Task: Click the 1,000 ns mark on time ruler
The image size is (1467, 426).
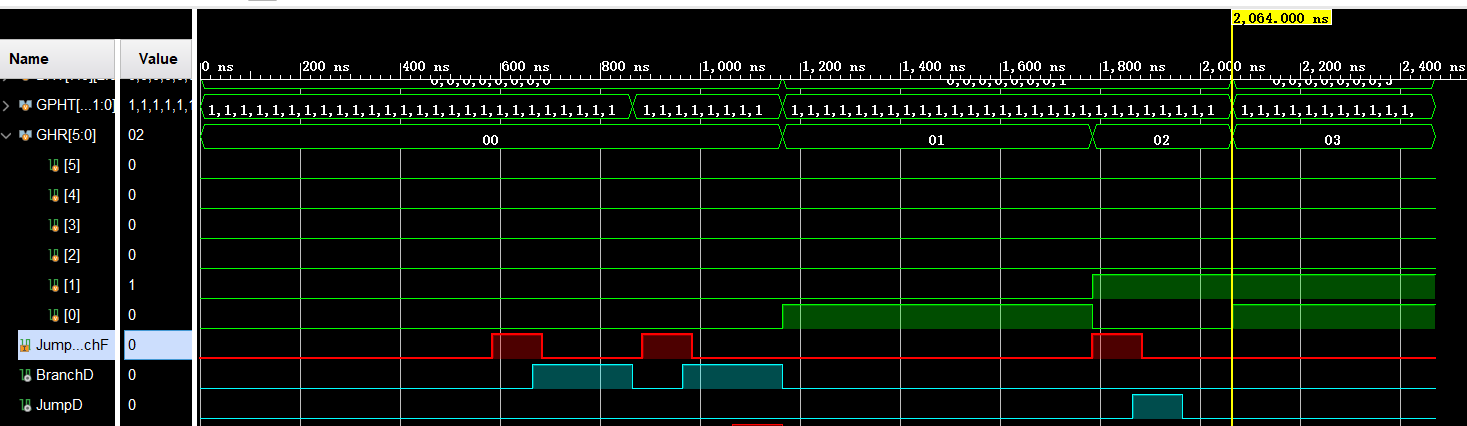Action: [x=734, y=66]
